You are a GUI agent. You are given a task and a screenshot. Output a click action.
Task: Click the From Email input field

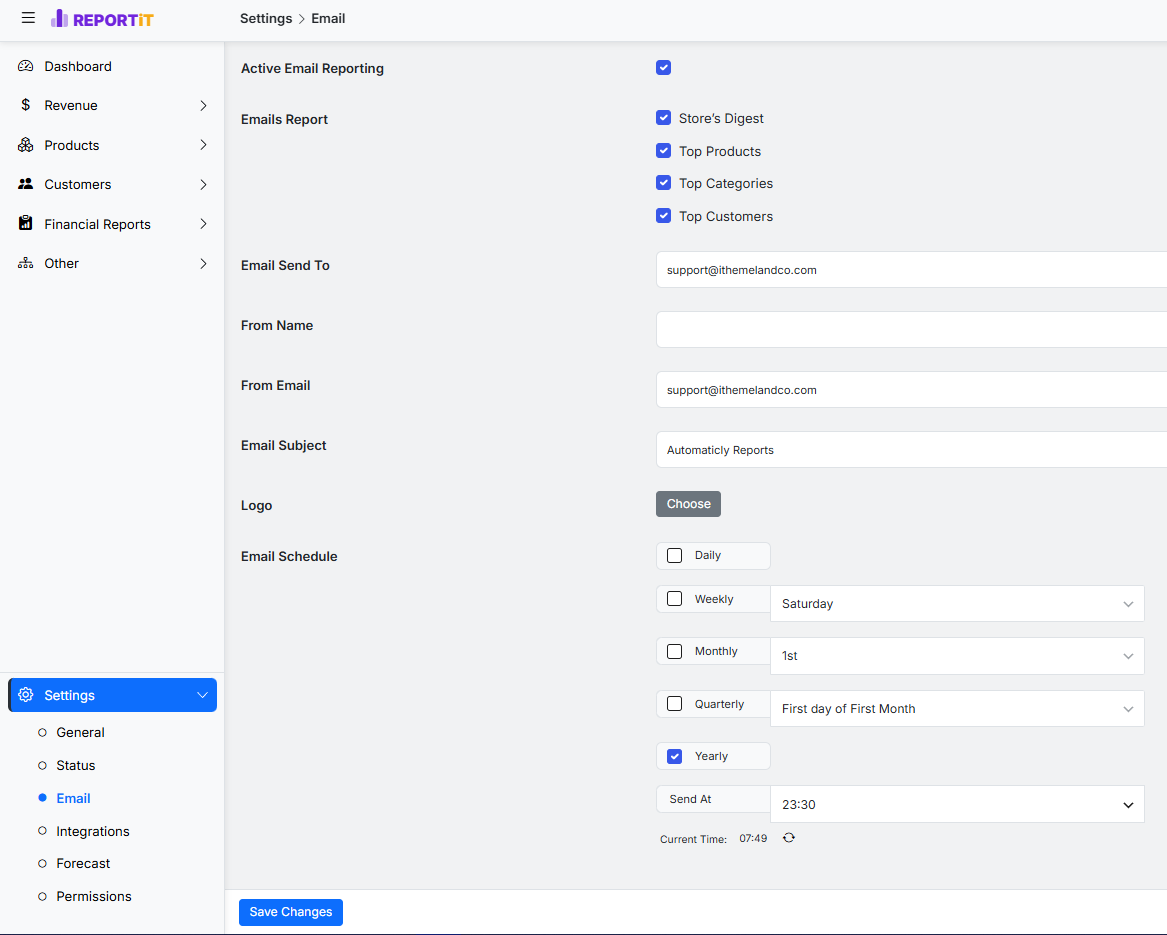pos(911,389)
